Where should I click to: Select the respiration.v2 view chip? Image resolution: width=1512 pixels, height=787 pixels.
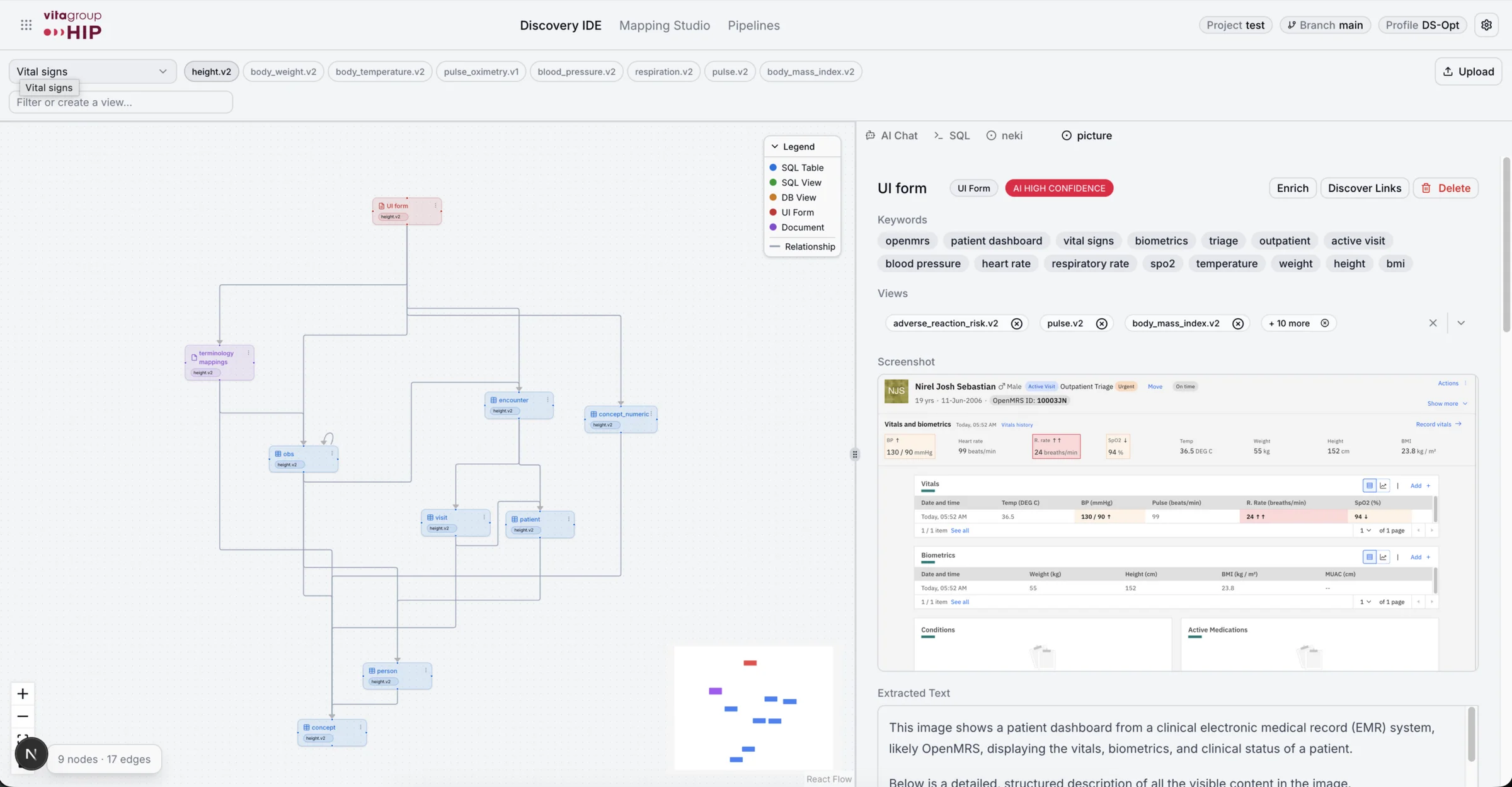pyautogui.click(x=663, y=71)
